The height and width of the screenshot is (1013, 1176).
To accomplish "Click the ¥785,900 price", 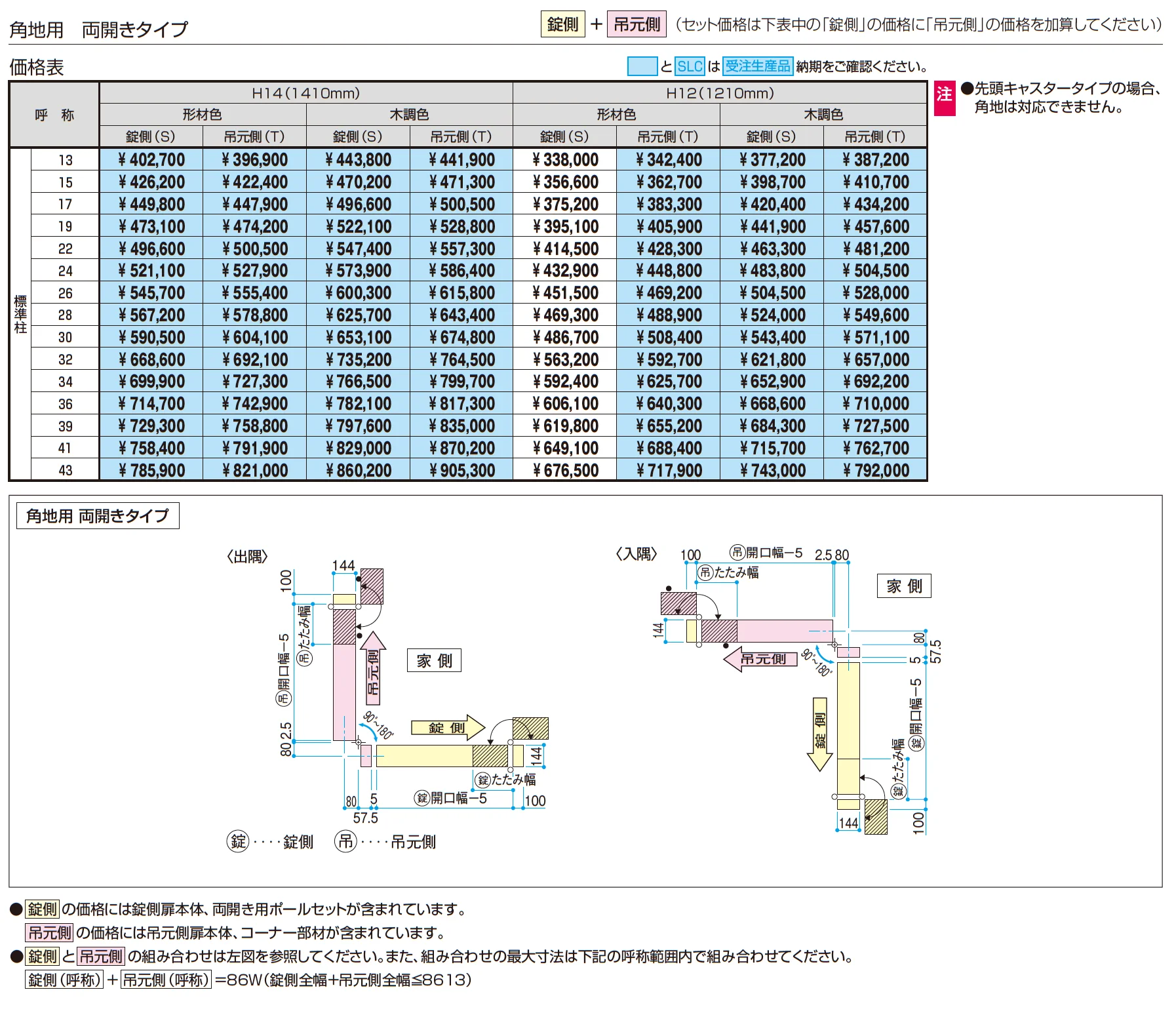I will [x=151, y=471].
